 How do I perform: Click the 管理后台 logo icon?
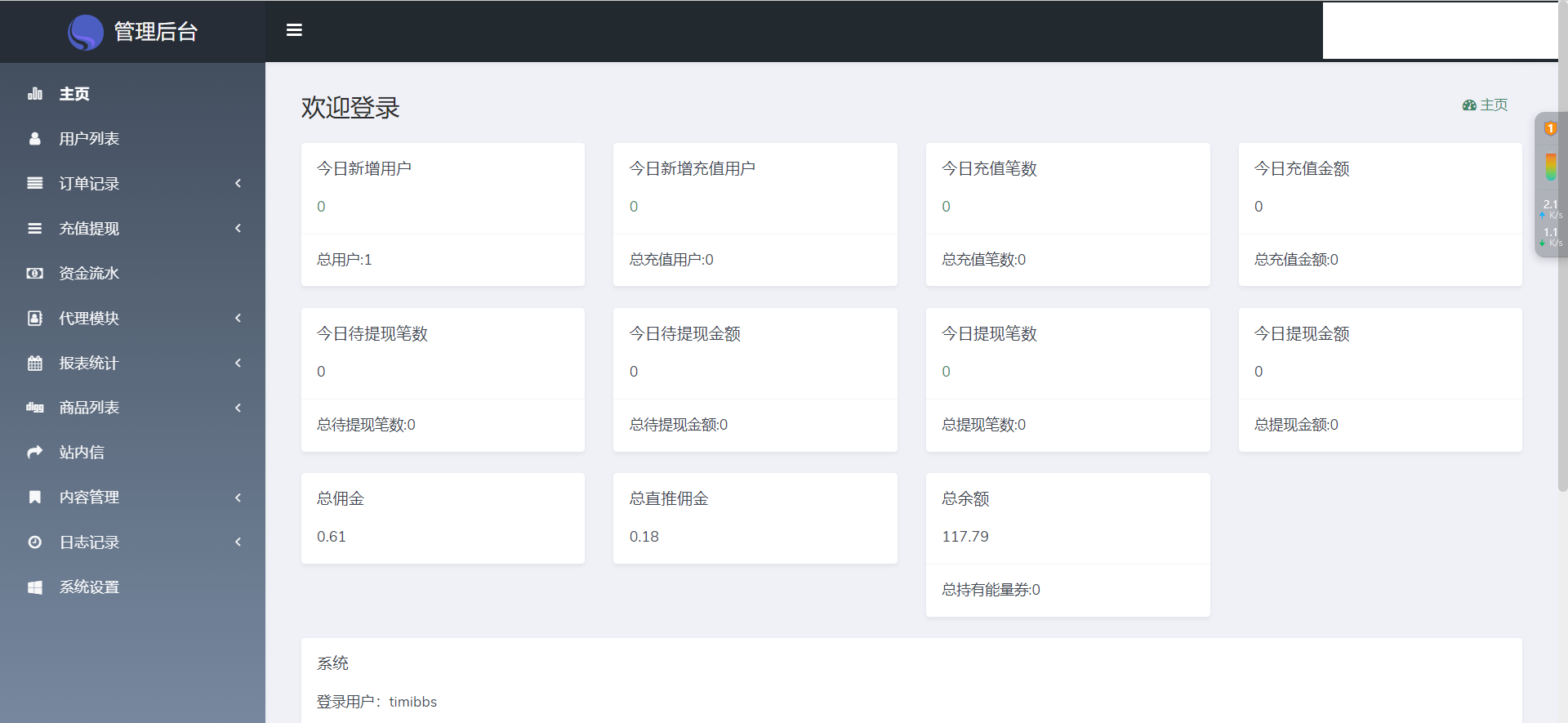pos(85,32)
